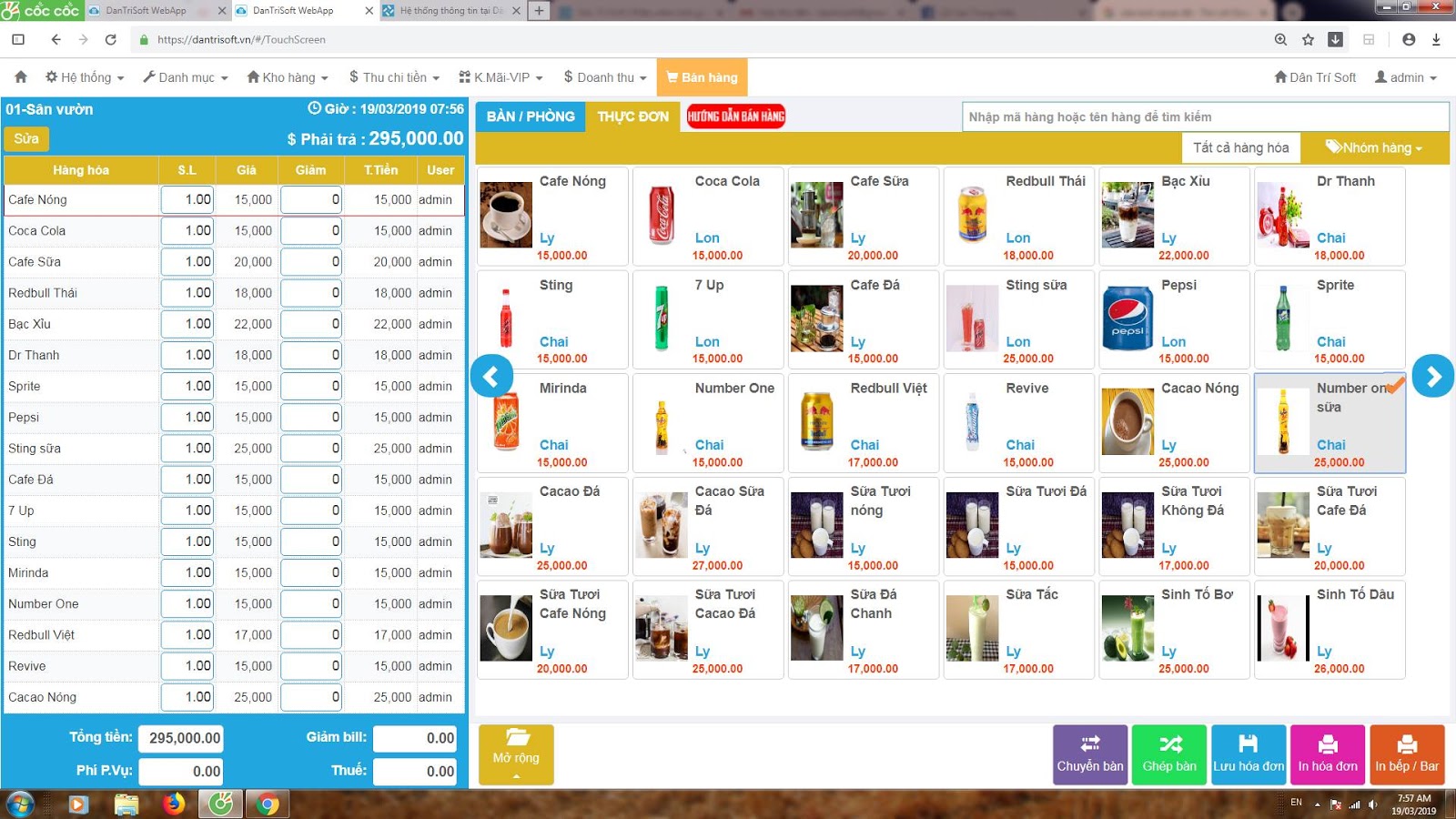Reload the page in browser toolbar
This screenshot has width=1456, height=819.
(110, 39)
